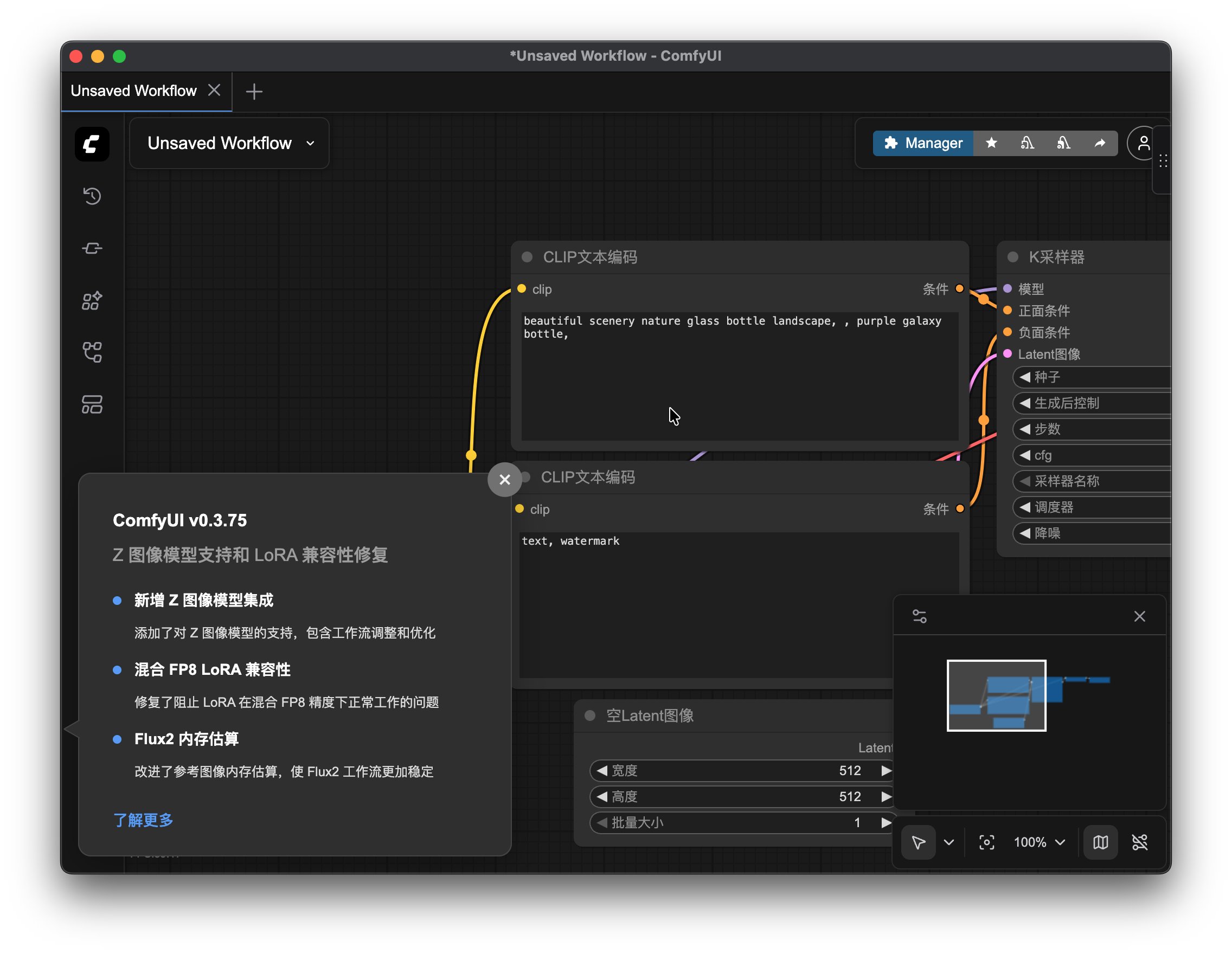Expand the select tool mode chevron

click(x=949, y=842)
